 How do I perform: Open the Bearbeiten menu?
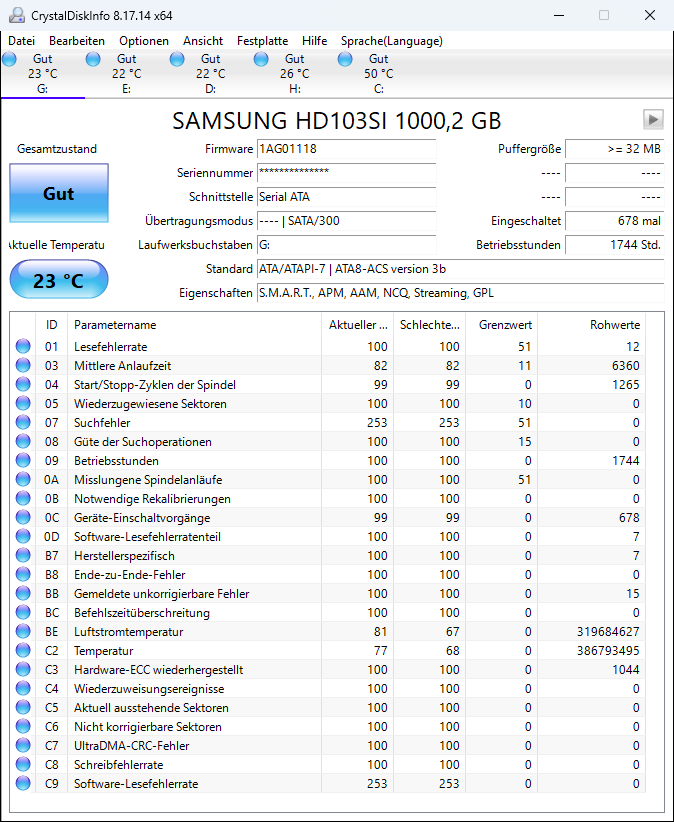tap(77, 41)
